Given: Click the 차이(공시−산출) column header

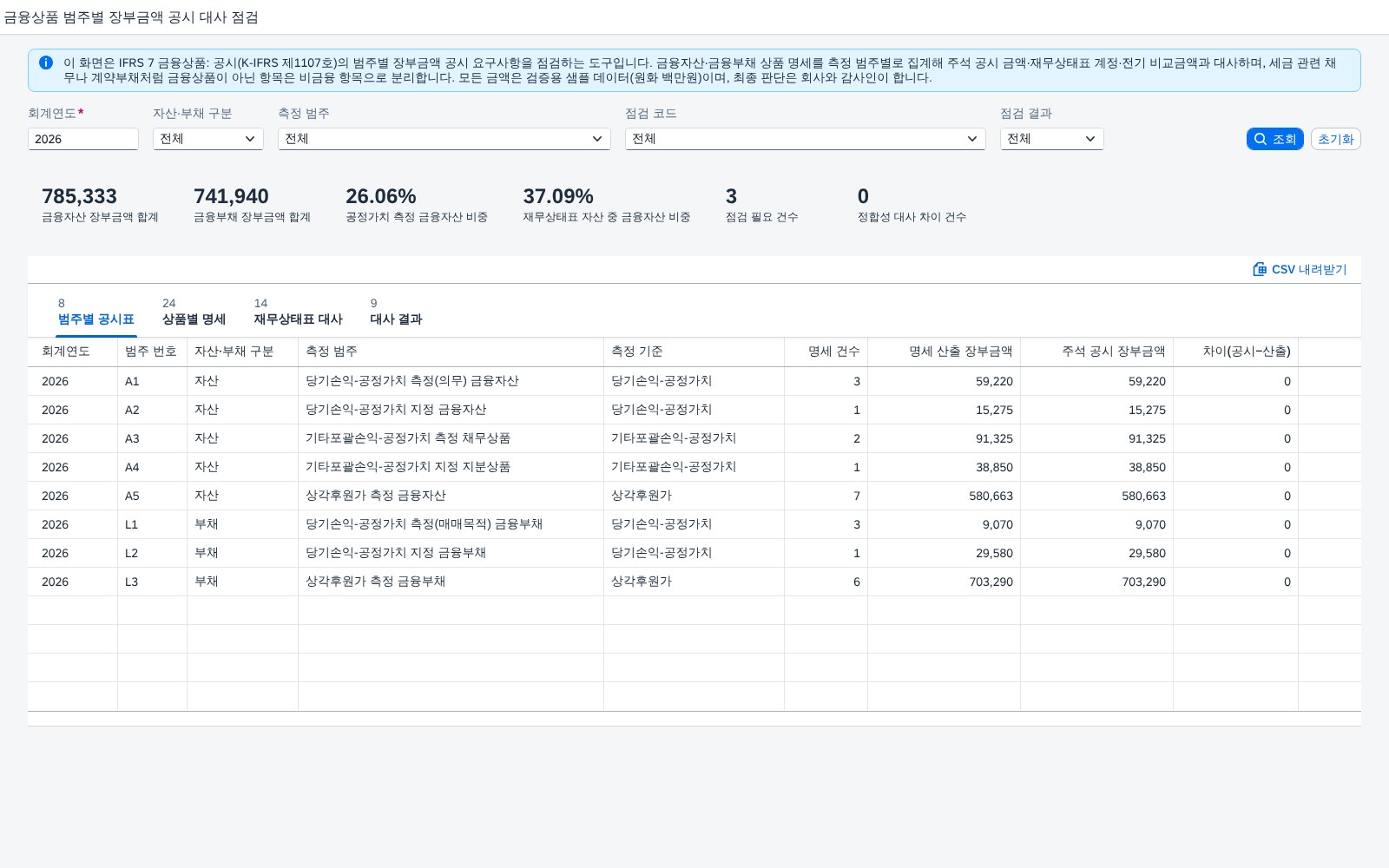Looking at the screenshot, I should point(1235,352).
